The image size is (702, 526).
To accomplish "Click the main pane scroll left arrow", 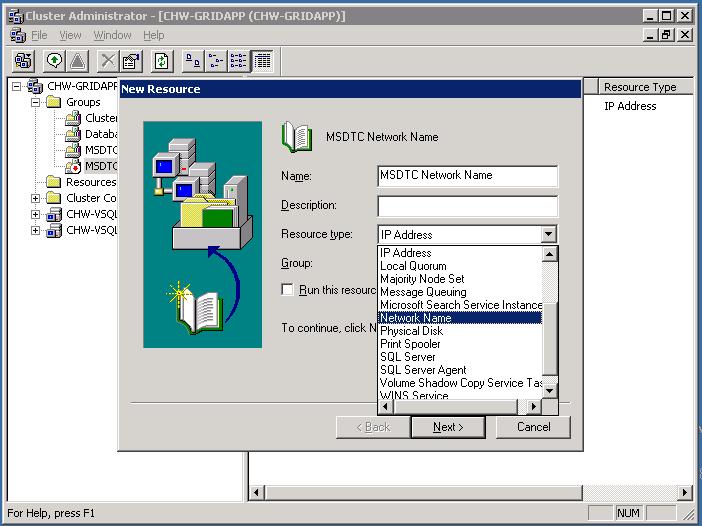I will tap(256, 493).
